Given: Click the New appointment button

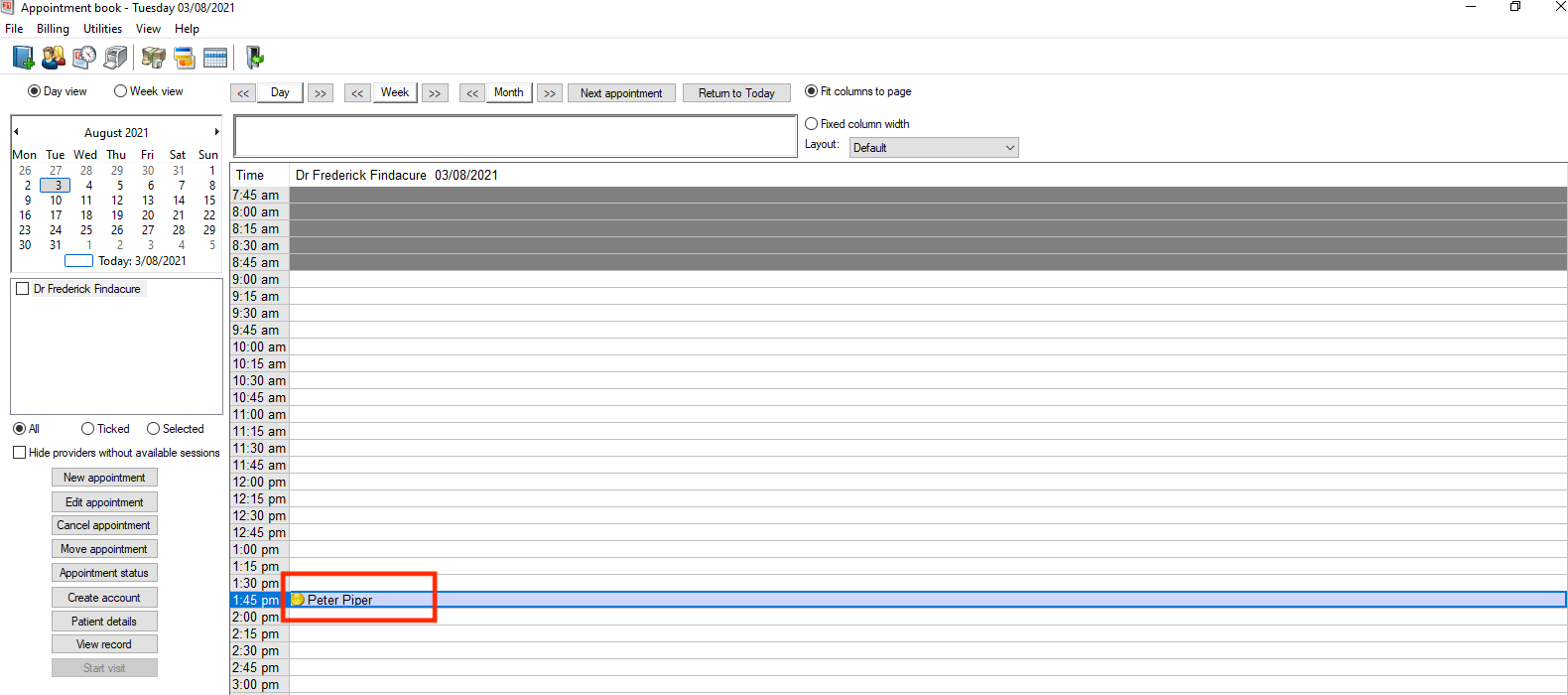Looking at the screenshot, I should [x=104, y=478].
